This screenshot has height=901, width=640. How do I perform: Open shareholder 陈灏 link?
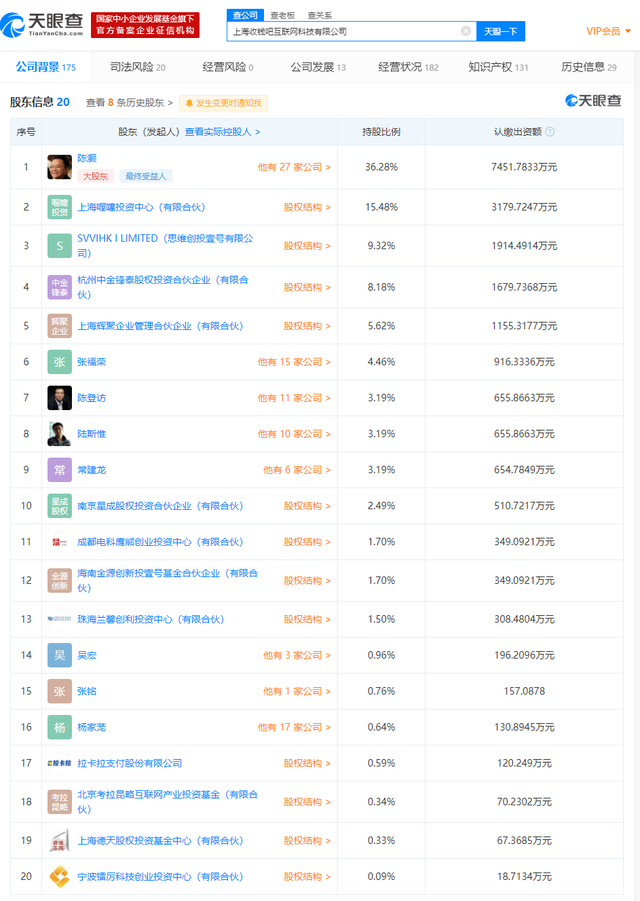87,158
